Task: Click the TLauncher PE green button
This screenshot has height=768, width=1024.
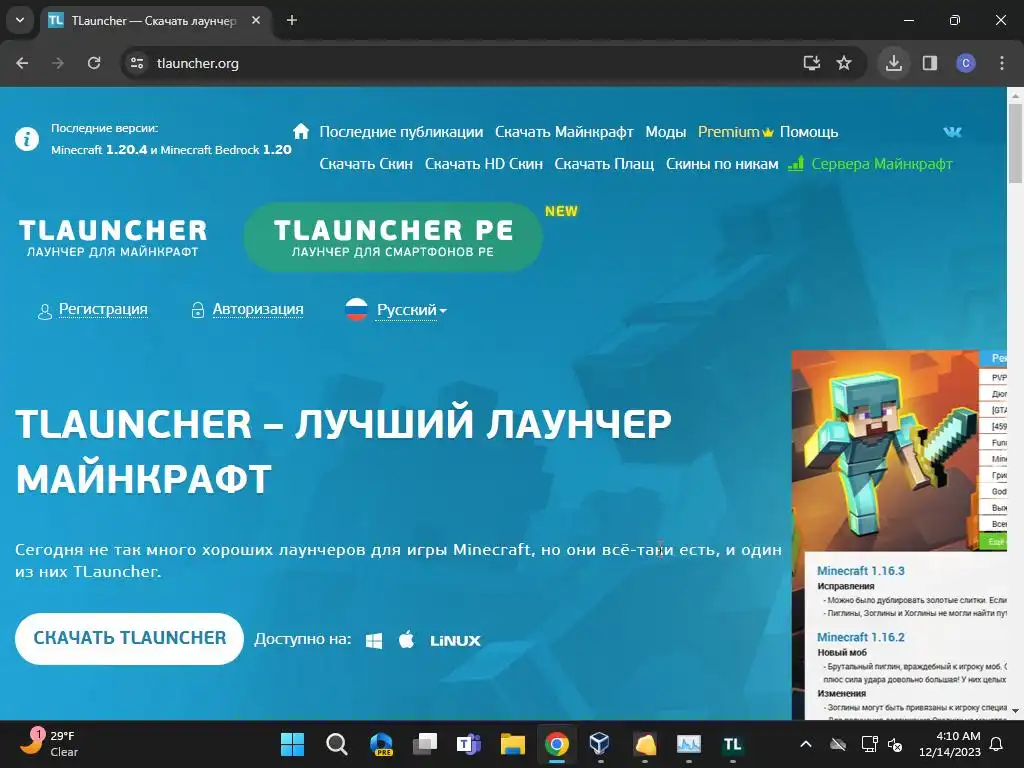Action: pyautogui.click(x=393, y=236)
